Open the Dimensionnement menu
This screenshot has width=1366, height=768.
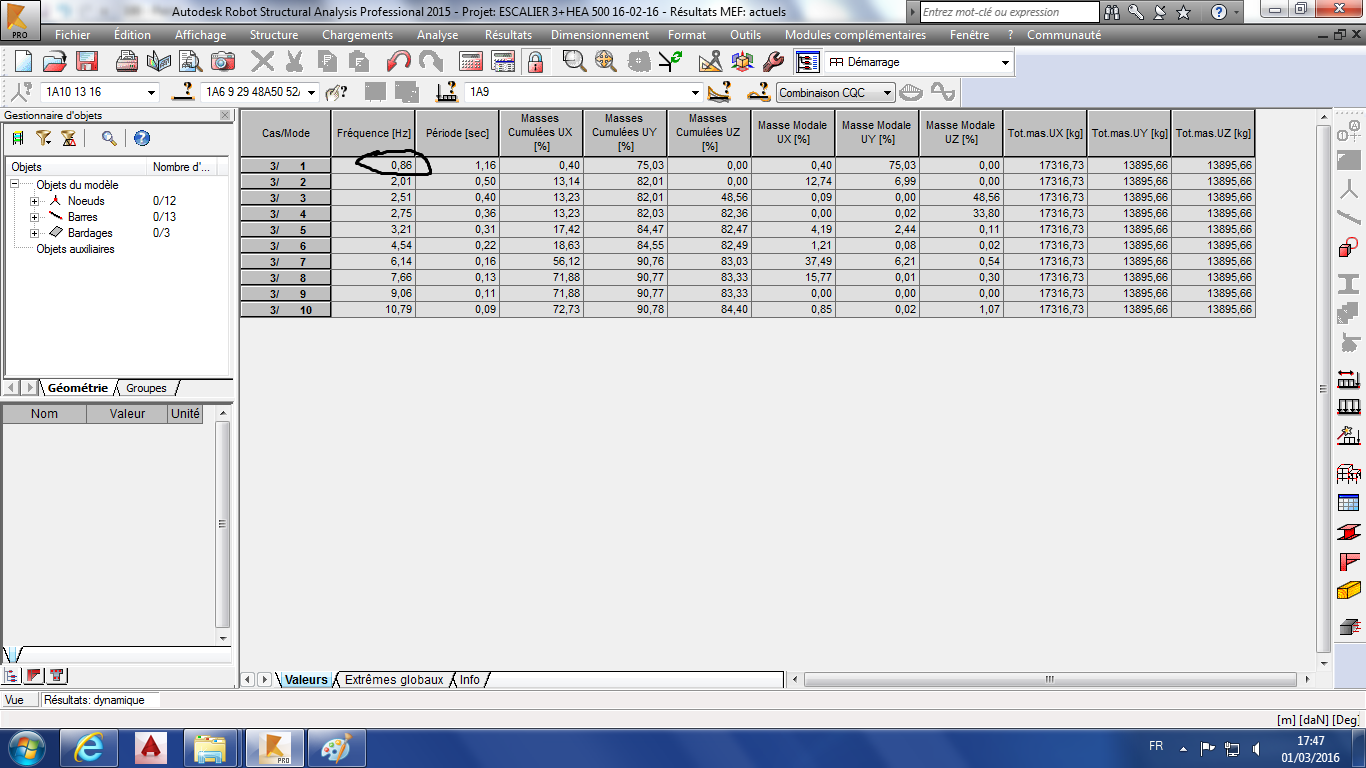tap(599, 35)
